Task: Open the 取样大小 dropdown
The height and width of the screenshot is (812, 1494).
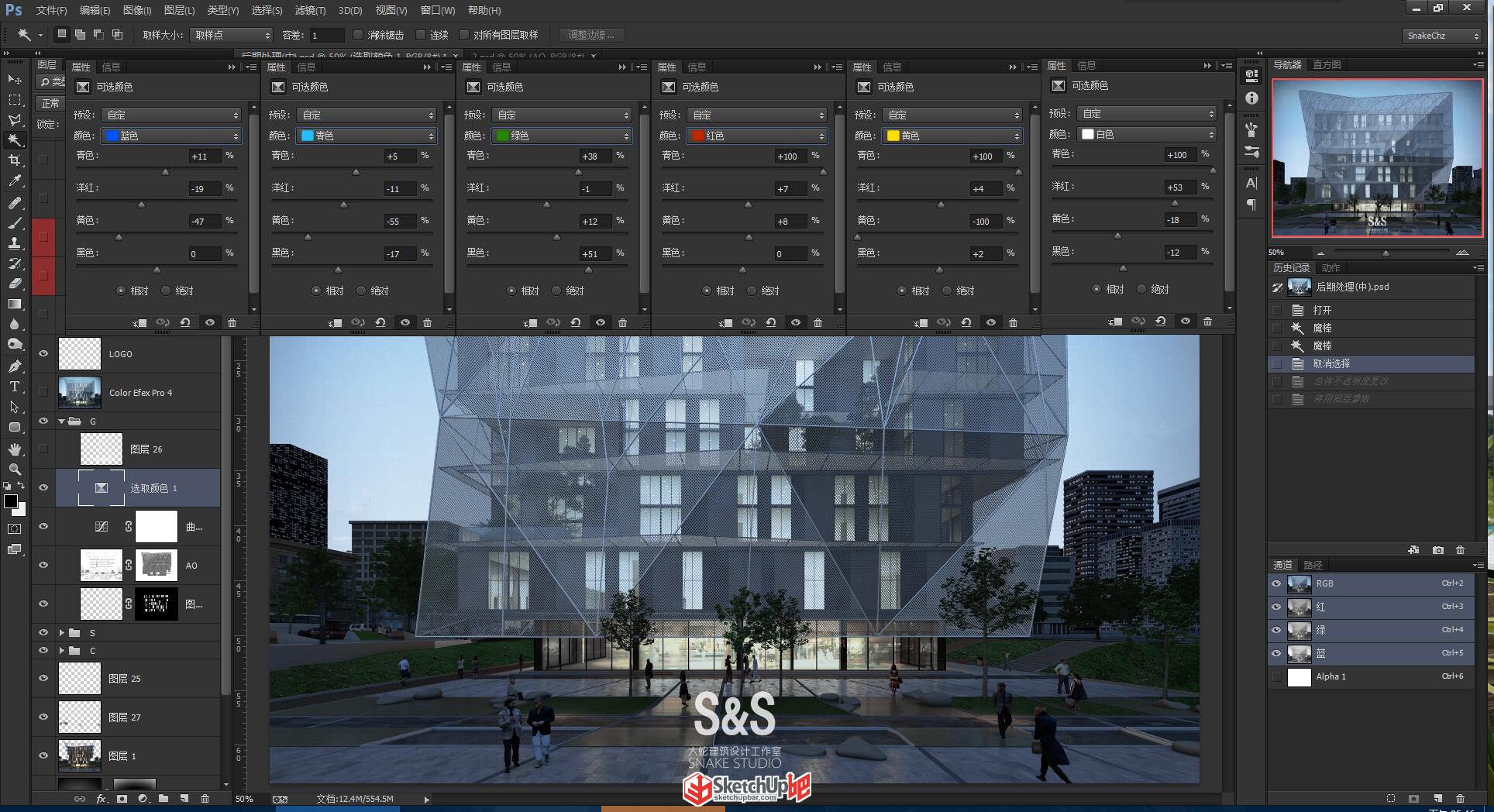Action: (x=231, y=35)
